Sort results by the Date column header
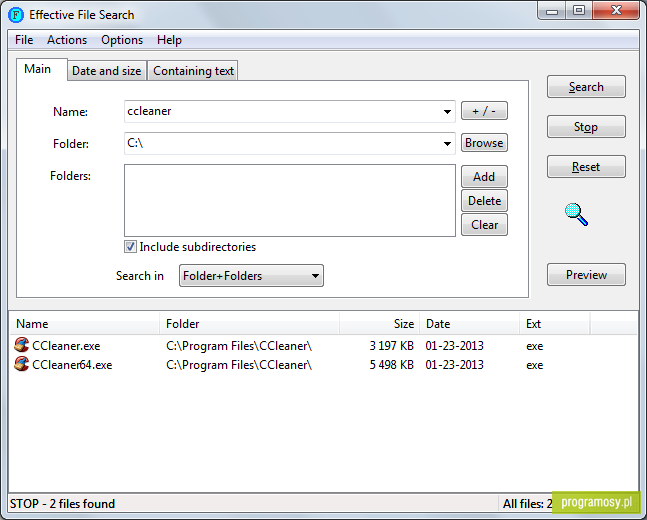 click(x=470, y=324)
